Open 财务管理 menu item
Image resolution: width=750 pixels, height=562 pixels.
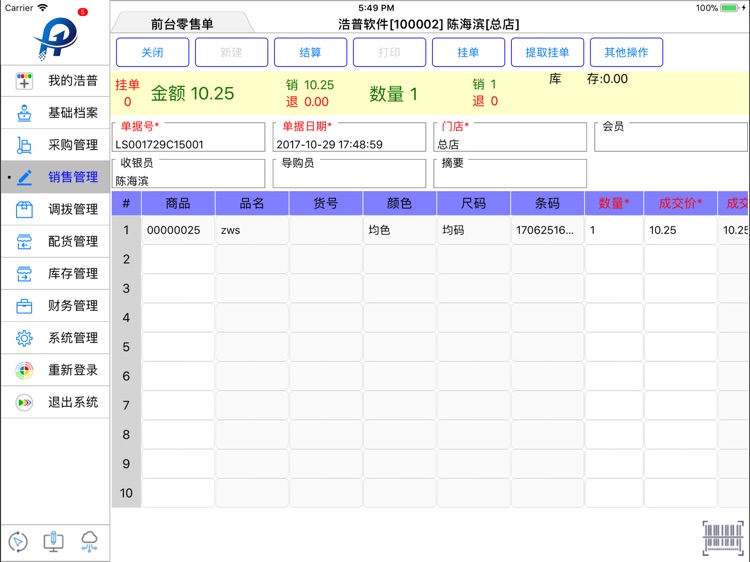point(55,306)
